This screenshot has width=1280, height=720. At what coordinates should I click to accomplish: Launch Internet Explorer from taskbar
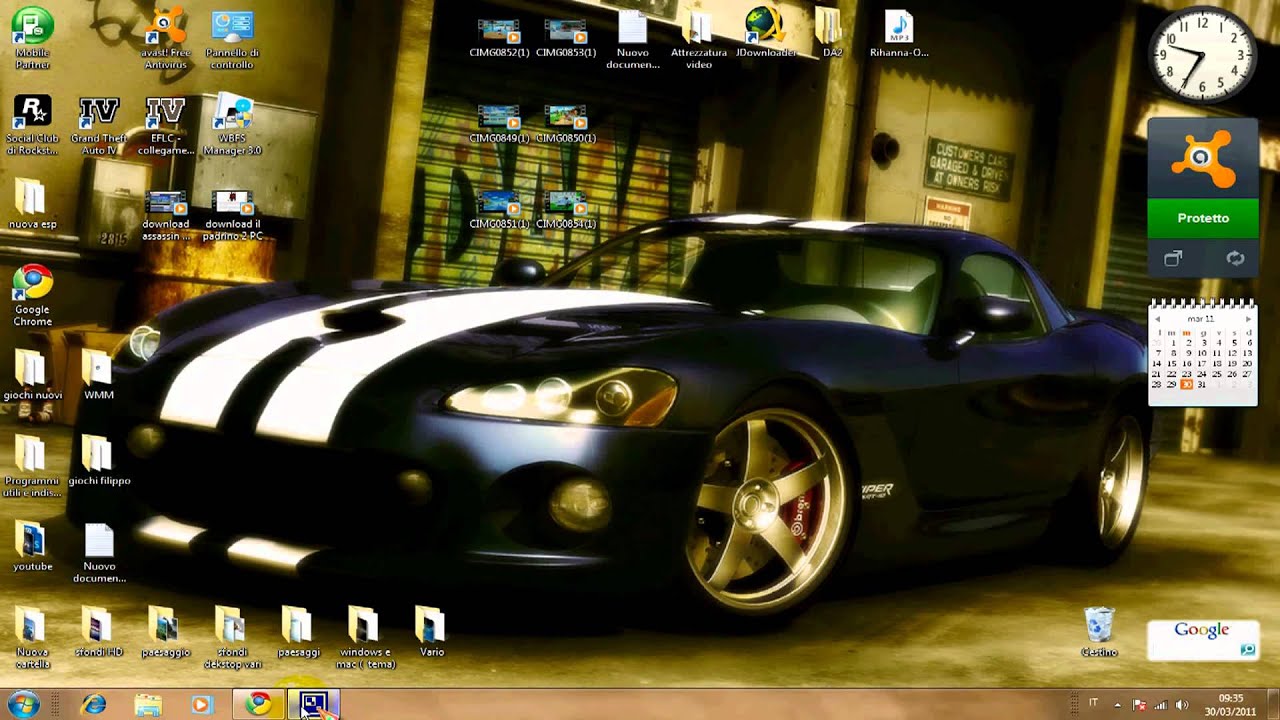(x=94, y=704)
